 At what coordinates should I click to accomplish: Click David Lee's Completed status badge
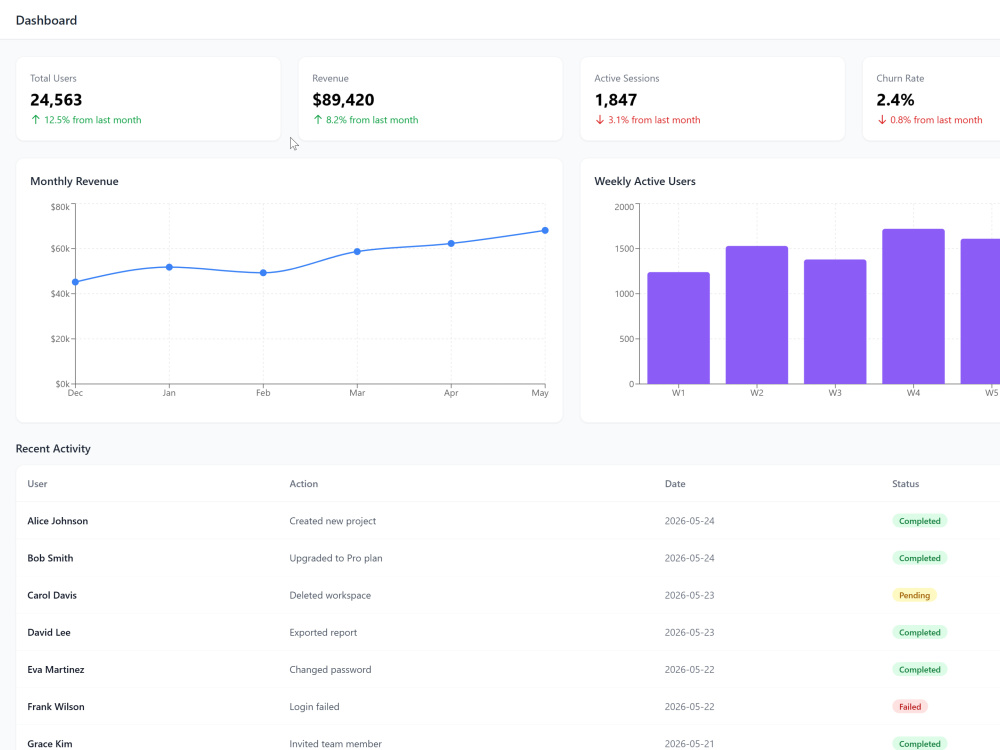coord(920,633)
